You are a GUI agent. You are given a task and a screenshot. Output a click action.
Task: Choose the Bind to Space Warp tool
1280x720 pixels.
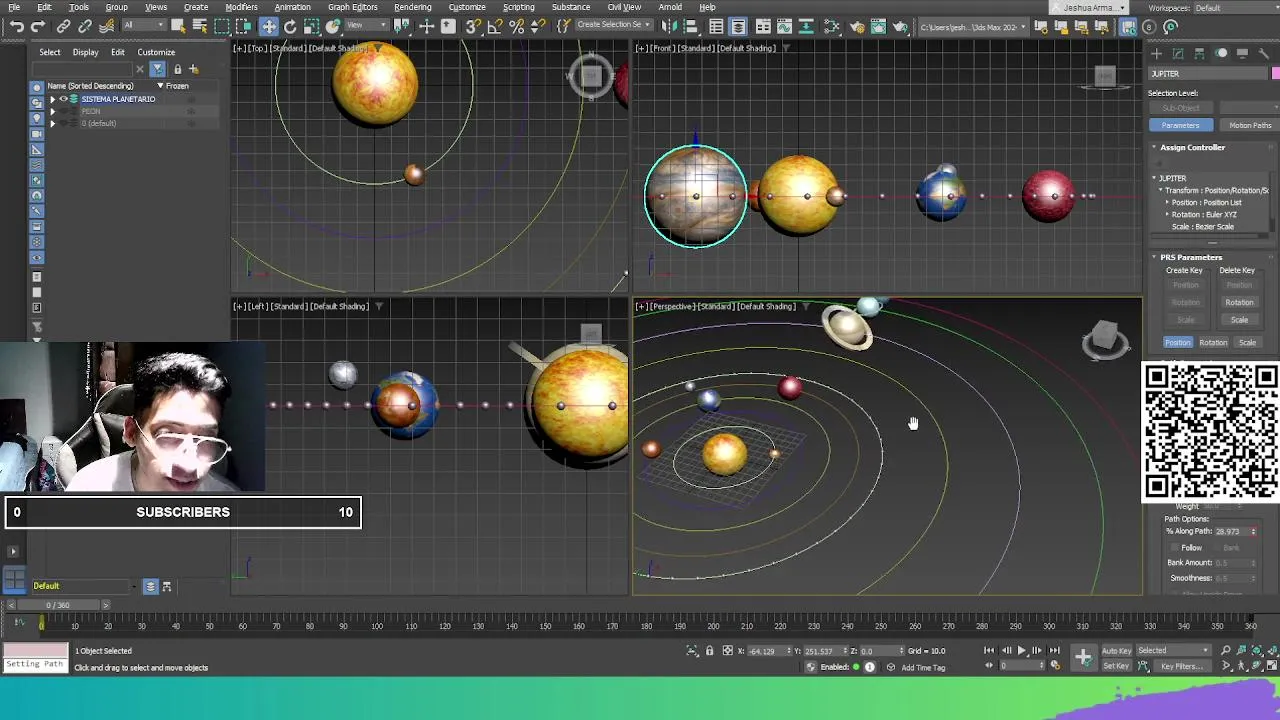pos(106,26)
